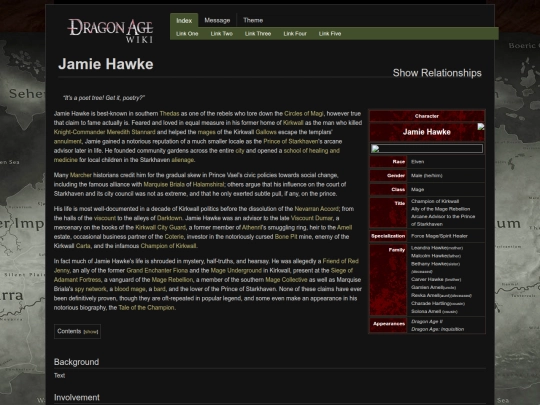This screenshot has height=405, width=540.
Task: Follow the Gallows link
Action: [266, 132]
